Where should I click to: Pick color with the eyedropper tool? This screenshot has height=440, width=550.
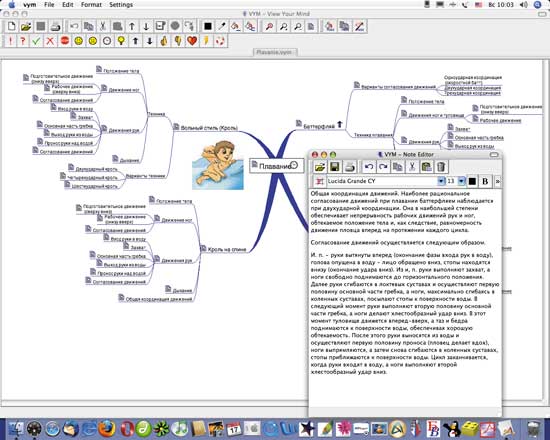tap(222, 26)
